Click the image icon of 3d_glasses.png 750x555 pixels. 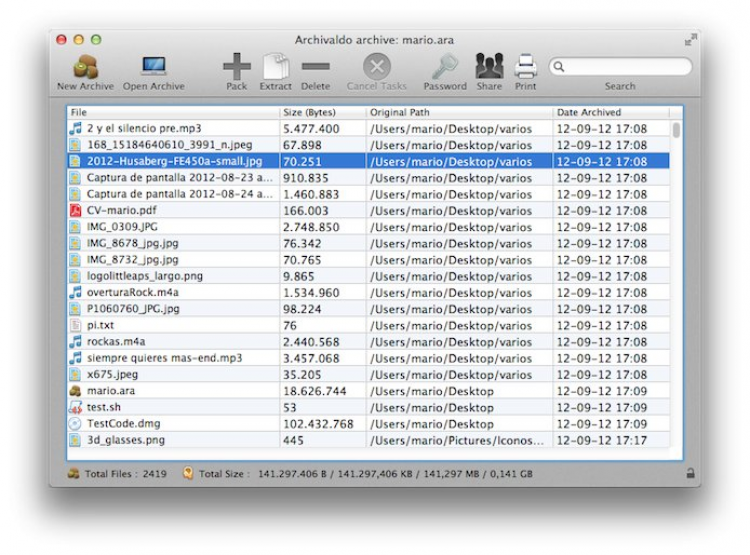coord(75,440)
